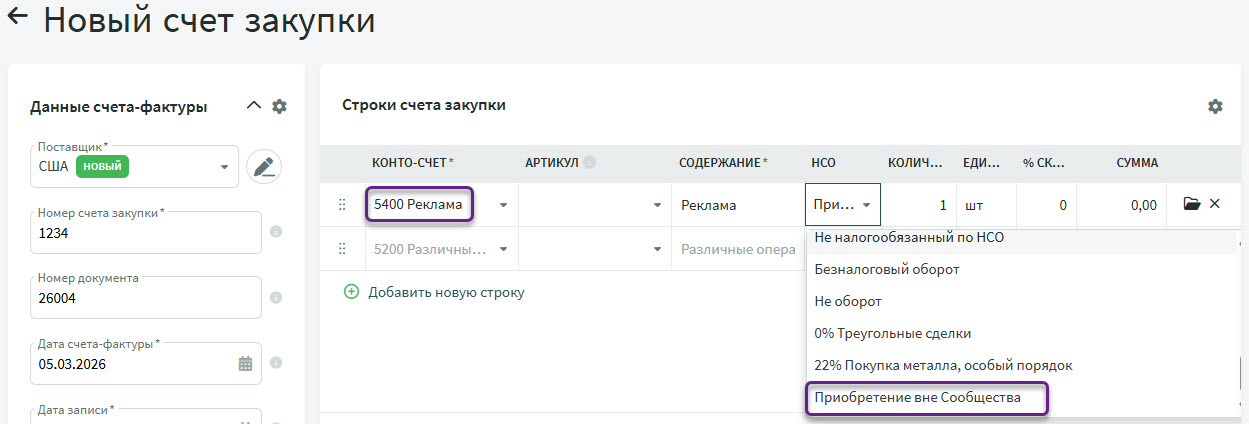Click the folder icon in first row
Image resolution: width=1249 pixels, height=424 pixels.
pyautogui.click(x=1191, y=204)
